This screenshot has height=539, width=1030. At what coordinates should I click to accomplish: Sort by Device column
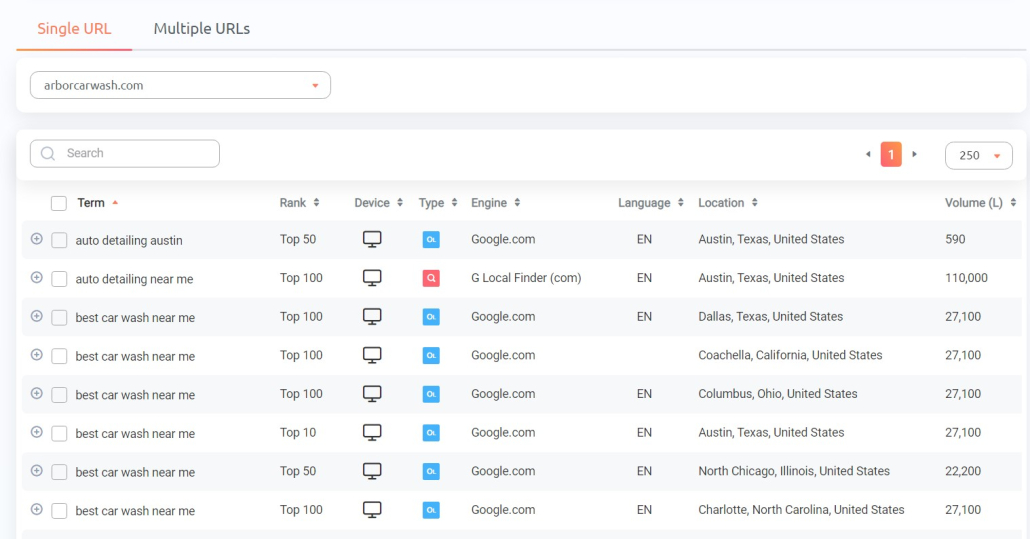378,203
